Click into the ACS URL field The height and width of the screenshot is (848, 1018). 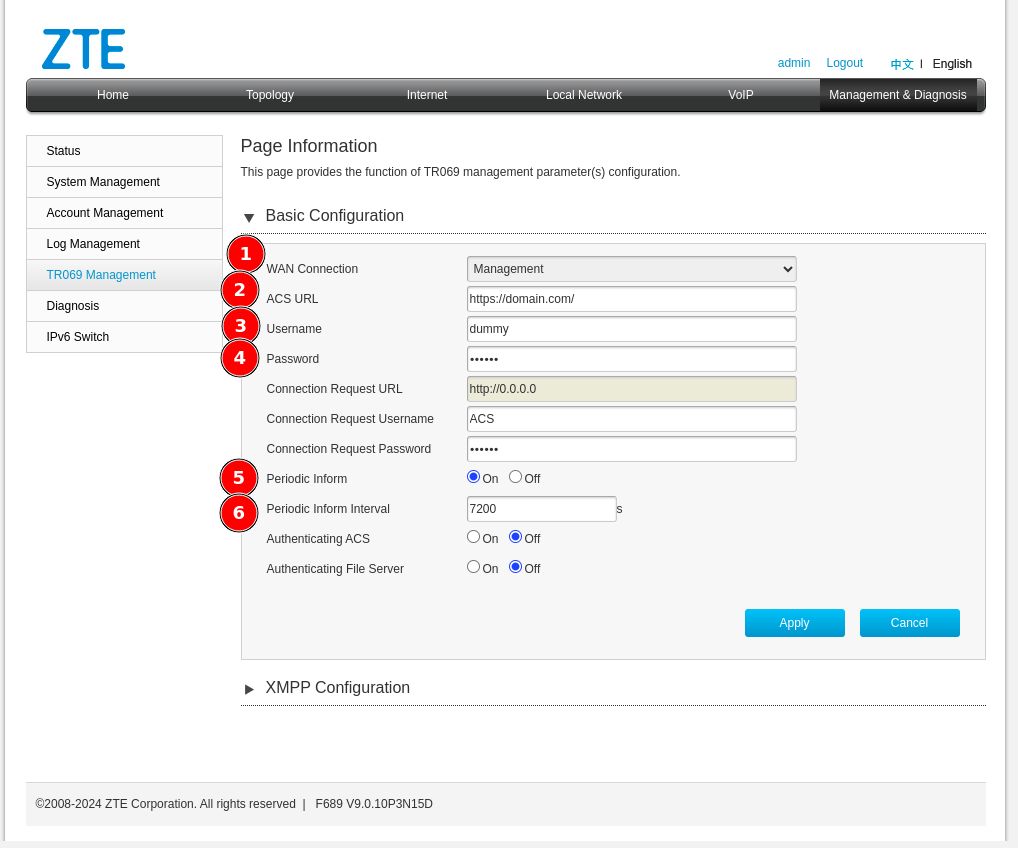631,299
